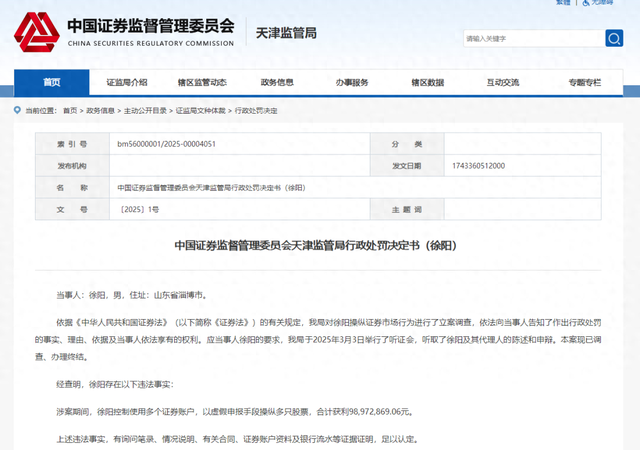Viewport: 640px width, 450px height.
Task: Click the line 经查明，徐阳存在以下违法事实
Action: pos(115,384)
